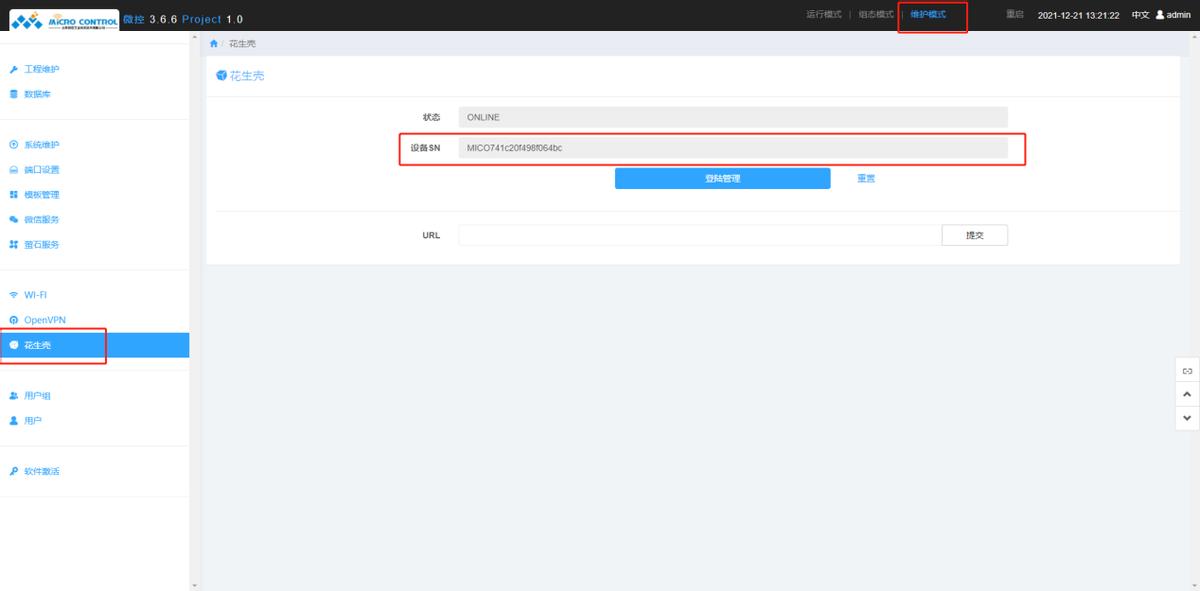Go to 系统维护 in the sidebar
The image size is (1200, 591).
coord(41,145)
